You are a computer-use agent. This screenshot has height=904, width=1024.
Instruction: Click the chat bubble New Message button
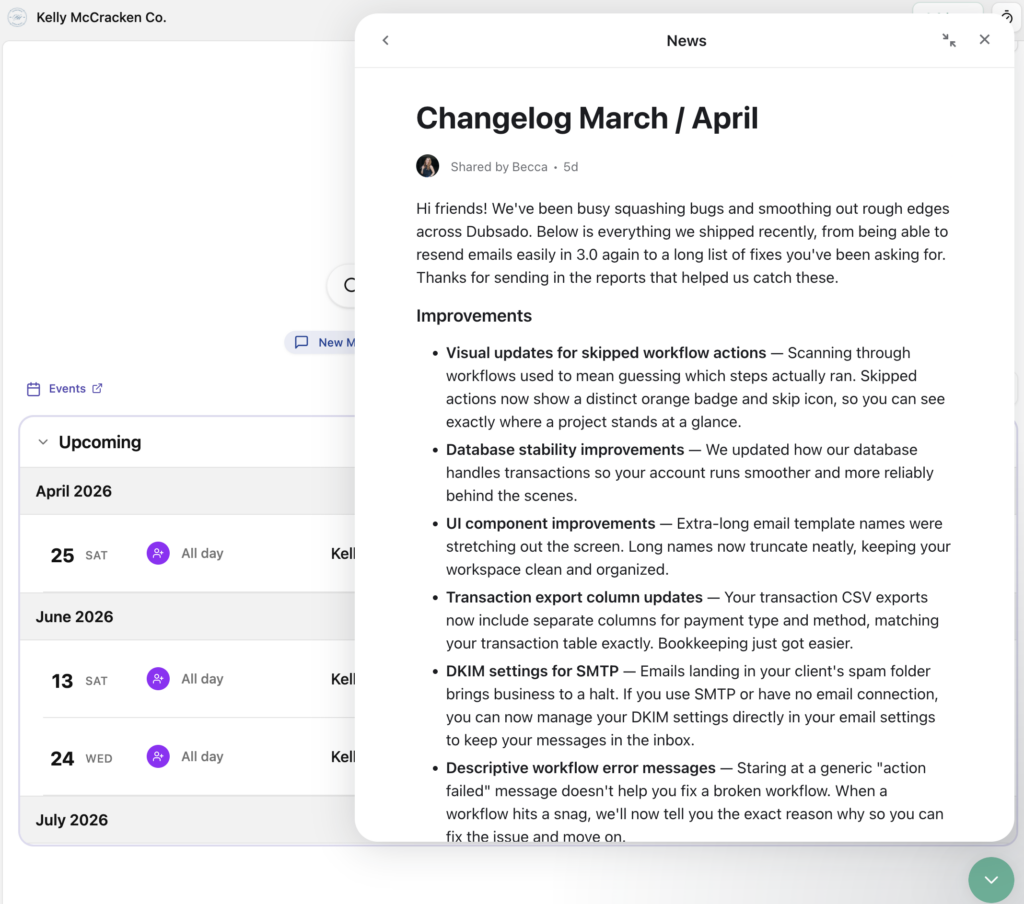point(319,342)
